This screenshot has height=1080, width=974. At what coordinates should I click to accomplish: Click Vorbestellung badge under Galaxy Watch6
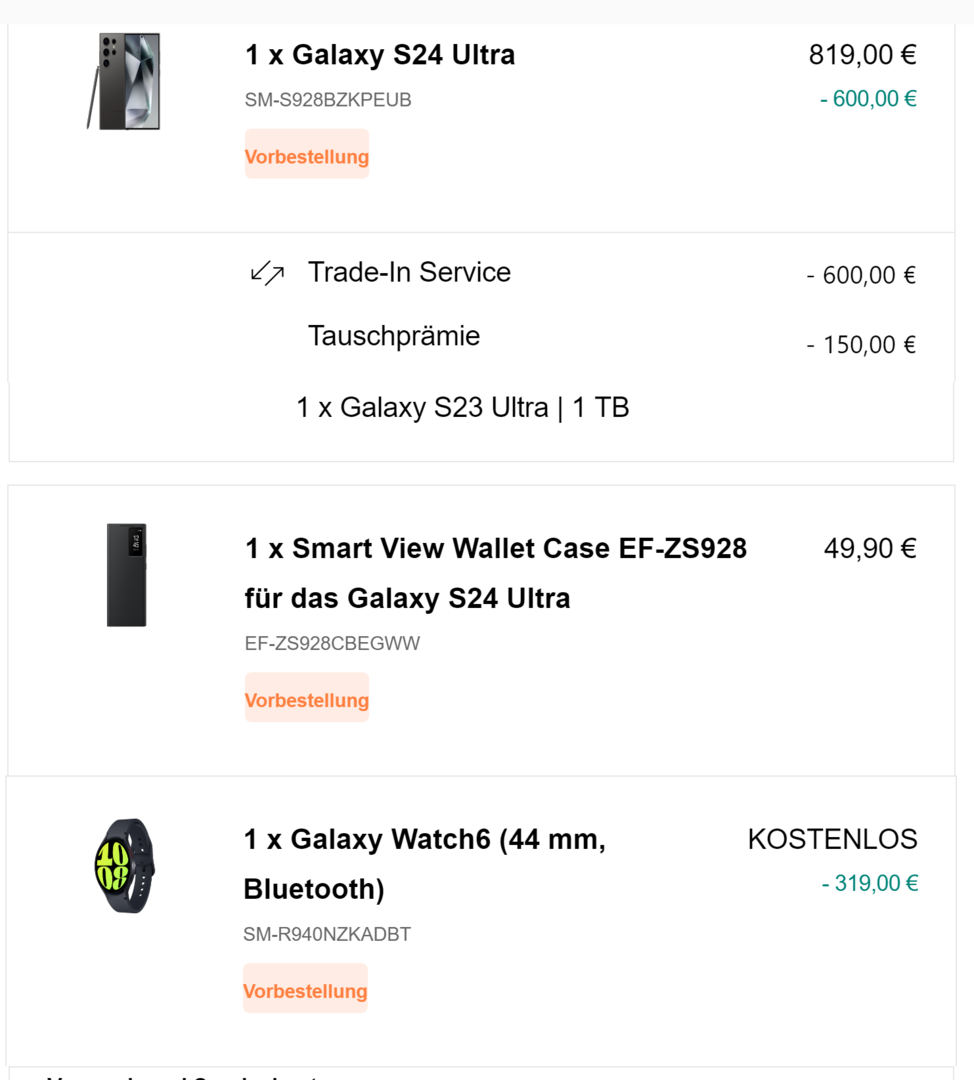tap(305, 991)
